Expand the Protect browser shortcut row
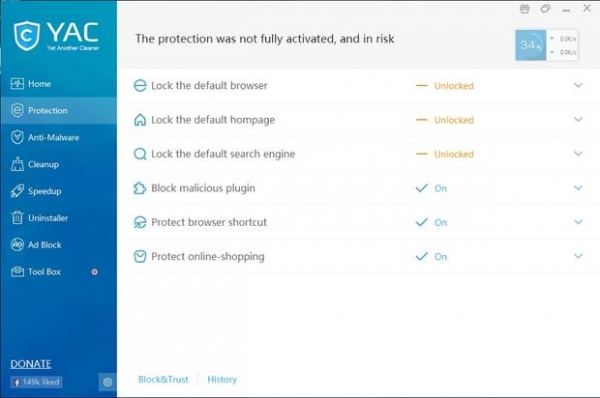The image size is (600, 398). tap(578, 222)
